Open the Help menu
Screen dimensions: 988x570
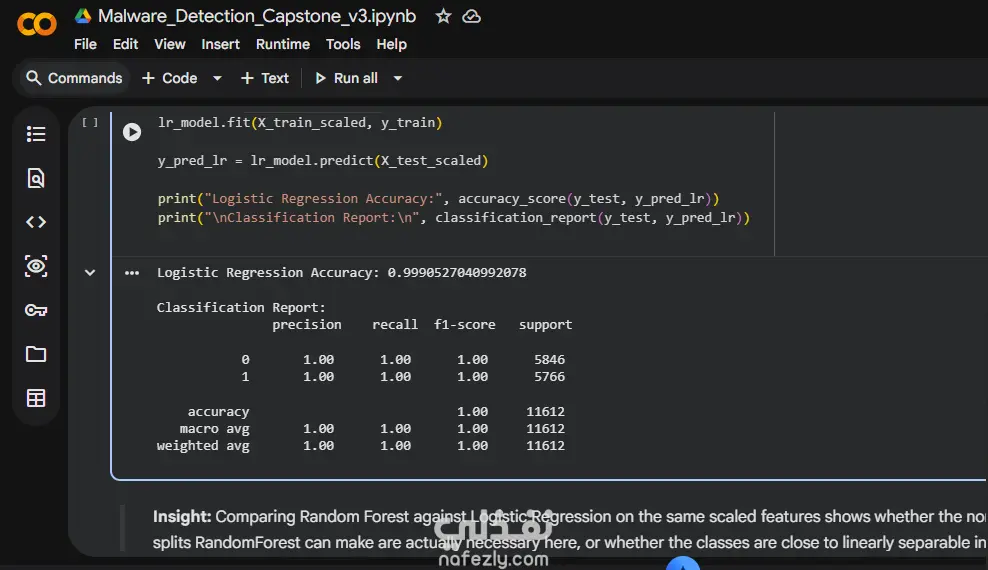coord(391,44)
